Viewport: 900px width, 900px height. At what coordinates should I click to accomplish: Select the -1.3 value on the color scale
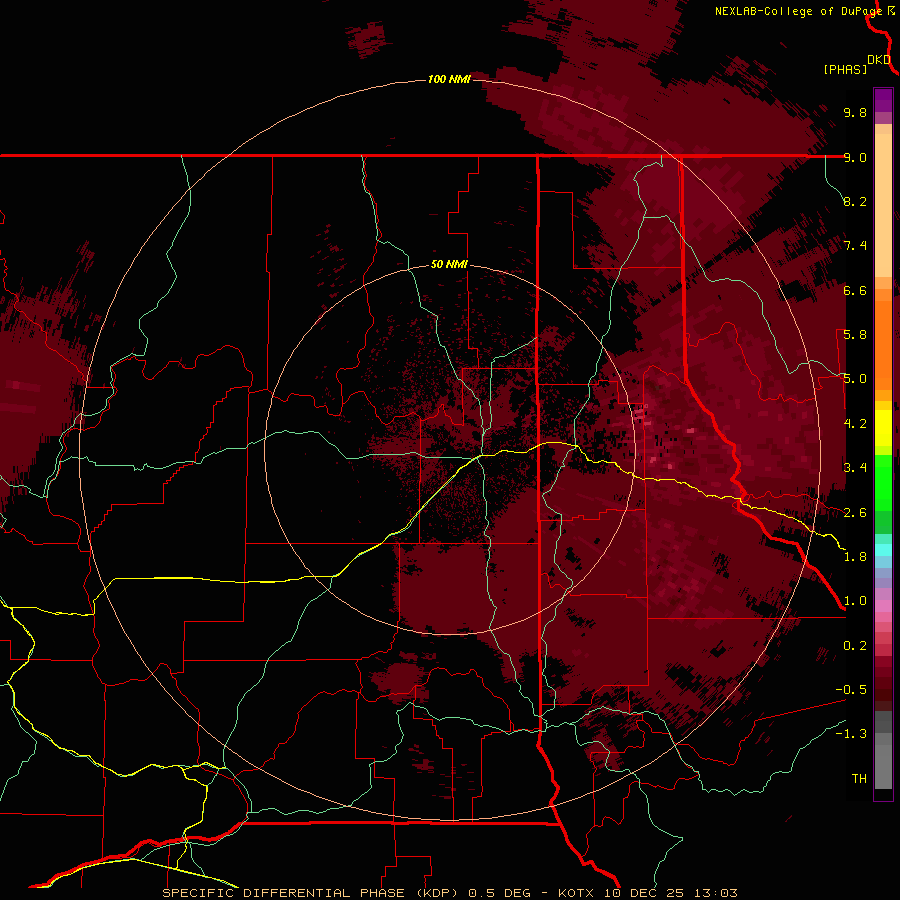pyautogui.click(x=851, y=734)
